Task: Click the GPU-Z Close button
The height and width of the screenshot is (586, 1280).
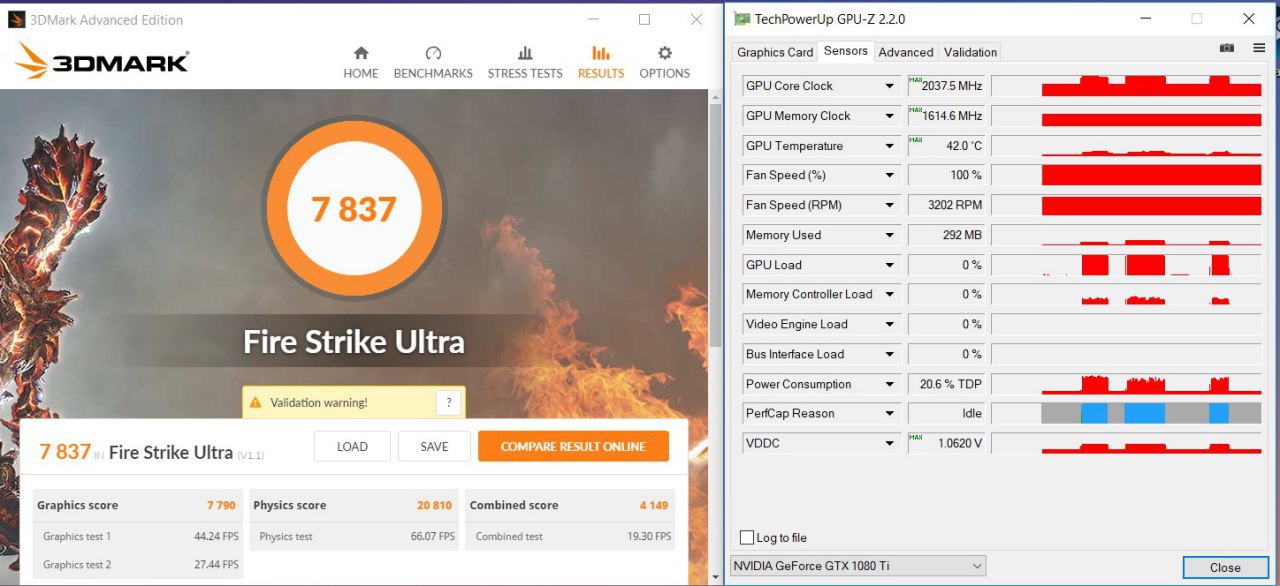Action: point(1225,567)
